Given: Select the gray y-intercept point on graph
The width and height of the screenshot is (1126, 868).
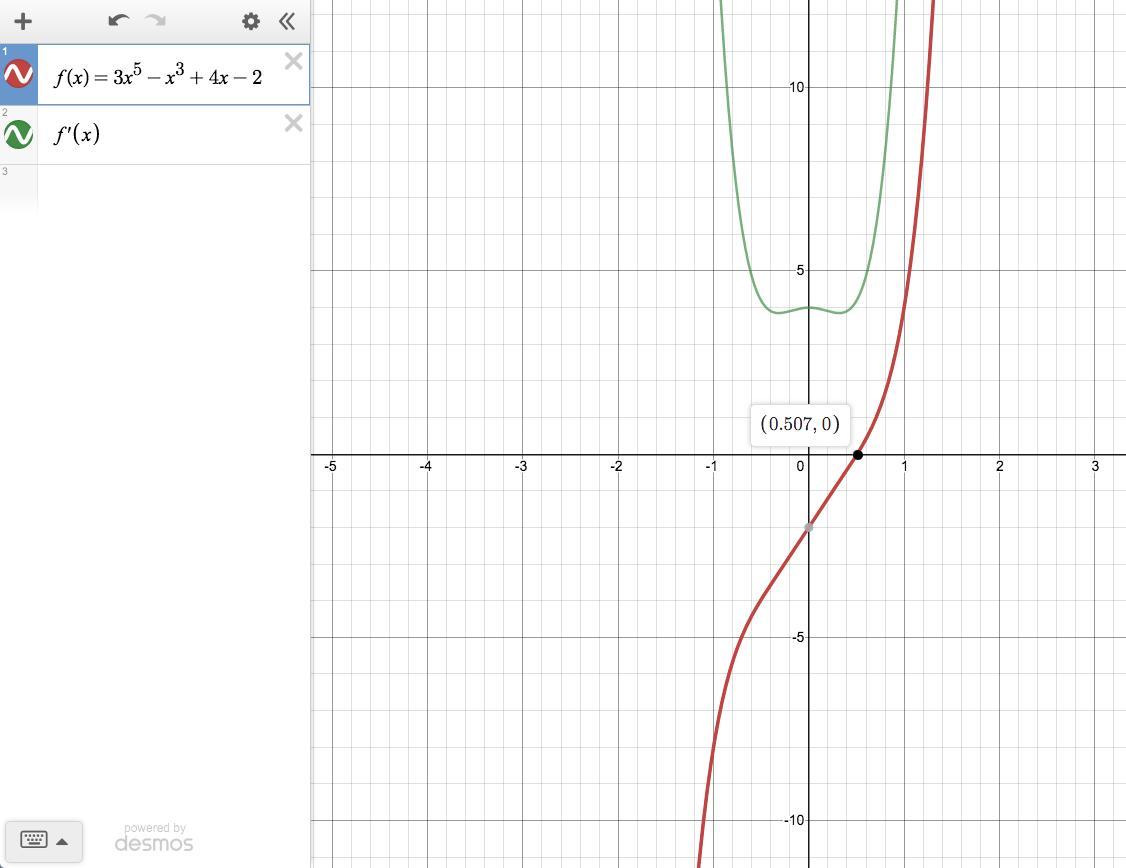Looking at the screenshot, I should point(809,528).
